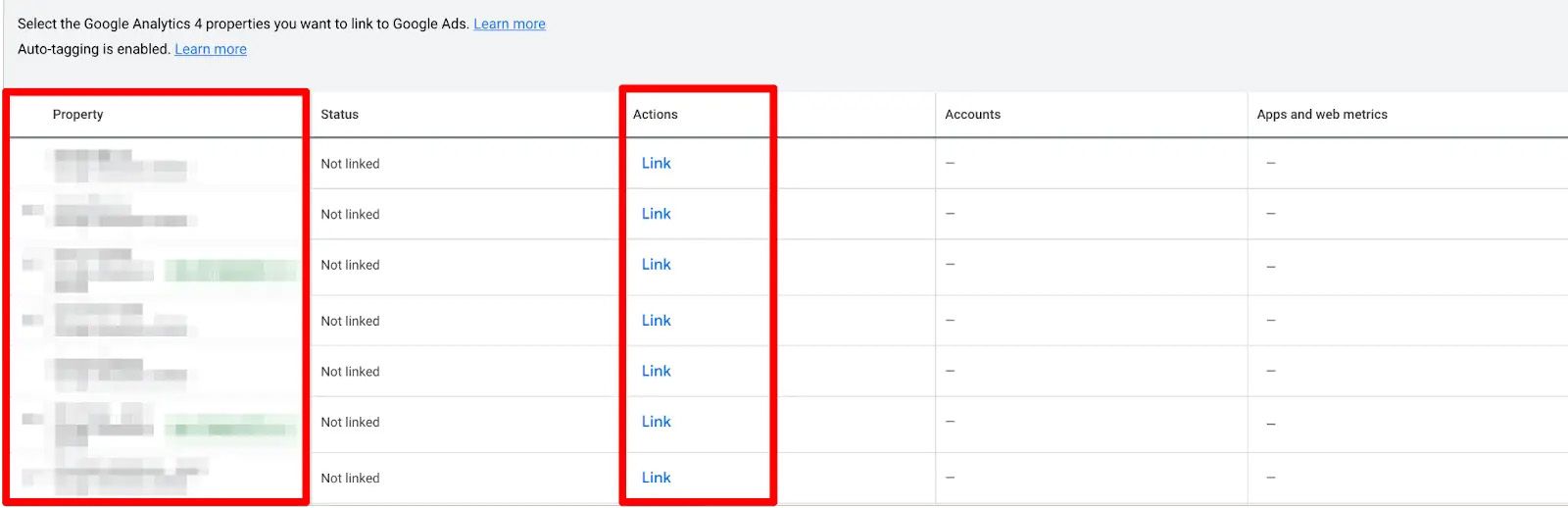Click Link in the second property row
Viewport: 1568px width, 508px height.
pos(657,213)
